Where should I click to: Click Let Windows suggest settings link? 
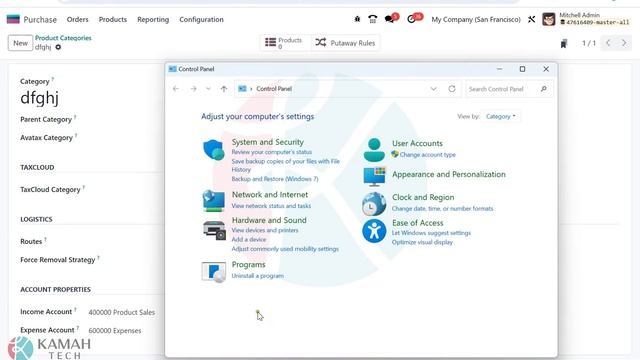click(x=431, y=233)
